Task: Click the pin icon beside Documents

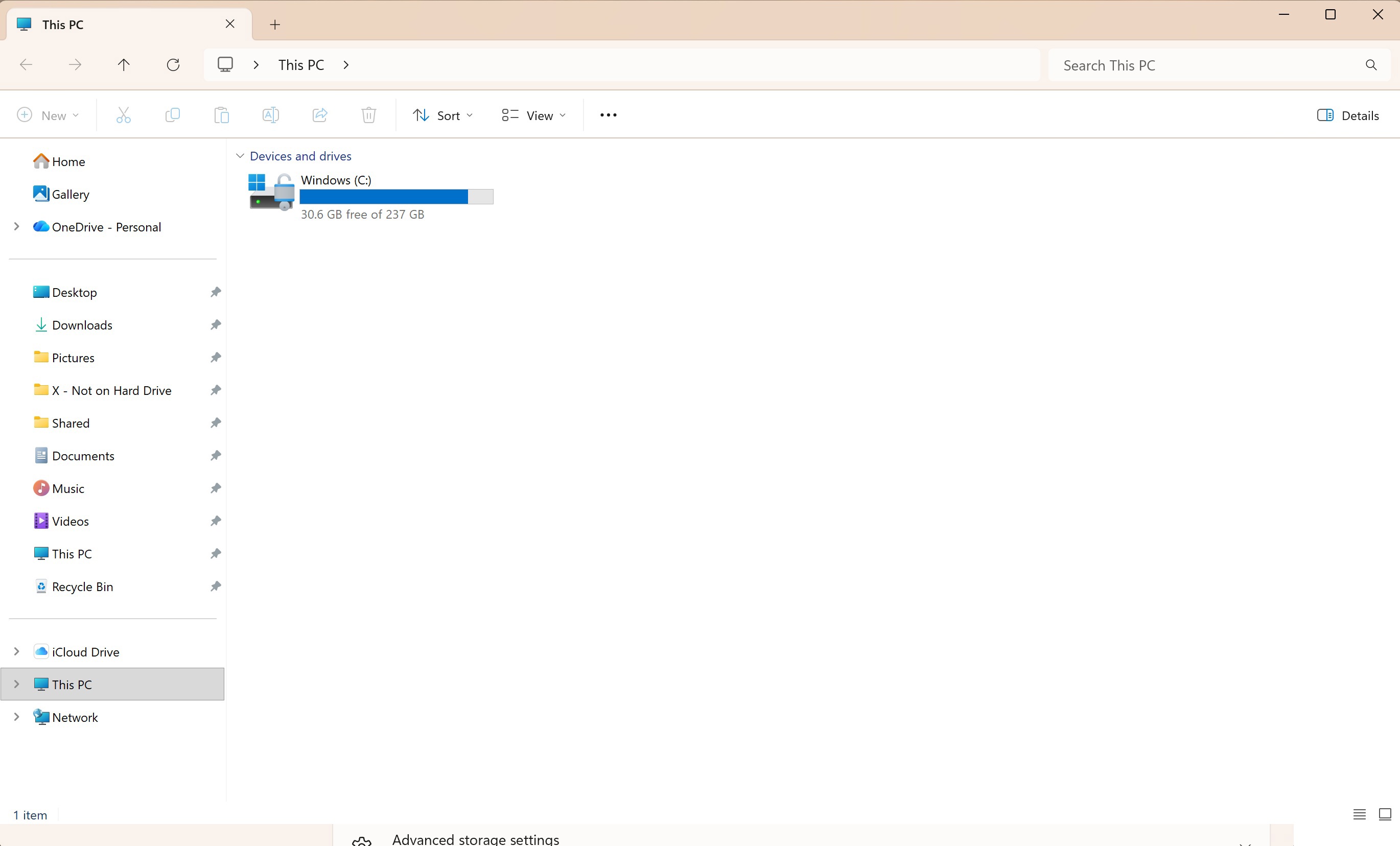Action: 215,456
